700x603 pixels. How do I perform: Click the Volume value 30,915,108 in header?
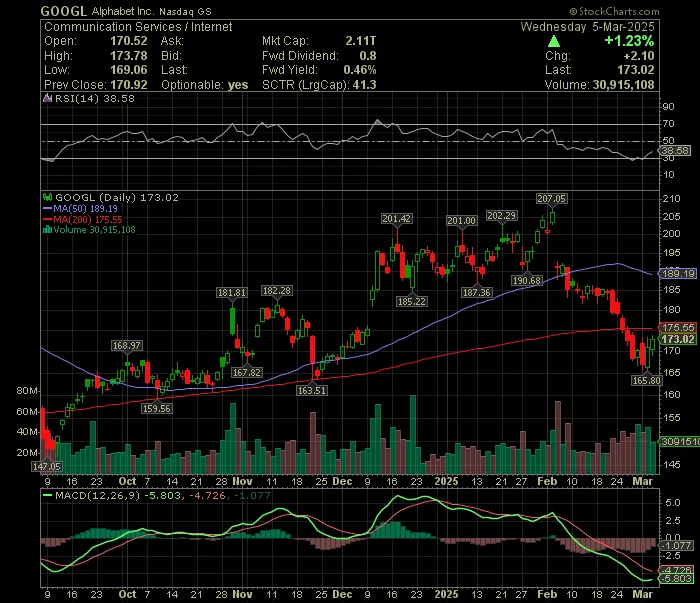coord(623,85)
